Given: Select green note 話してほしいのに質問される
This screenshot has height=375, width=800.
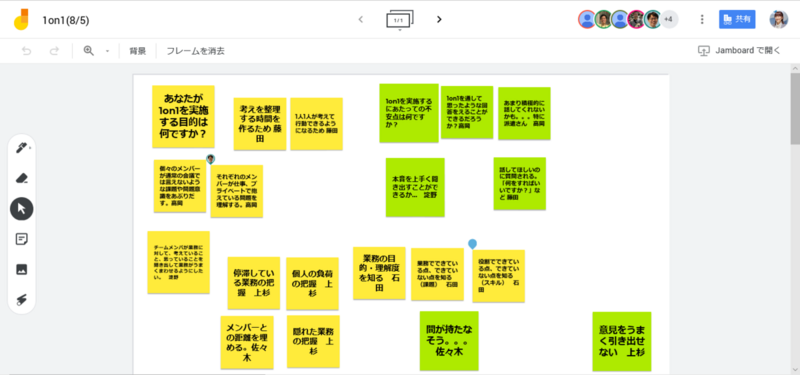Looking at the screenshot, I should [519, 184].
